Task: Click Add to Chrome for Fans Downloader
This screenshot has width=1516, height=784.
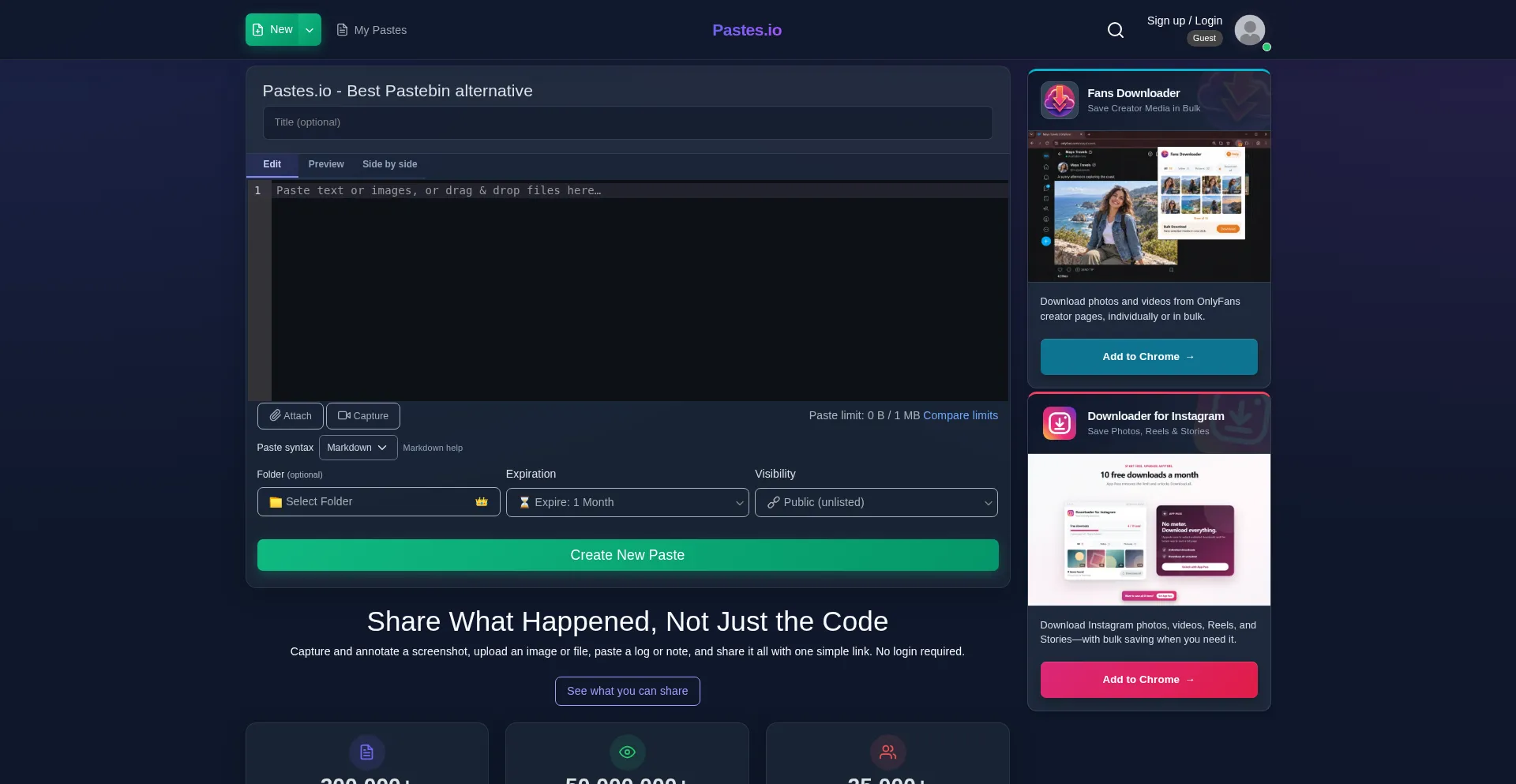Action: (x=1148, y=357)
